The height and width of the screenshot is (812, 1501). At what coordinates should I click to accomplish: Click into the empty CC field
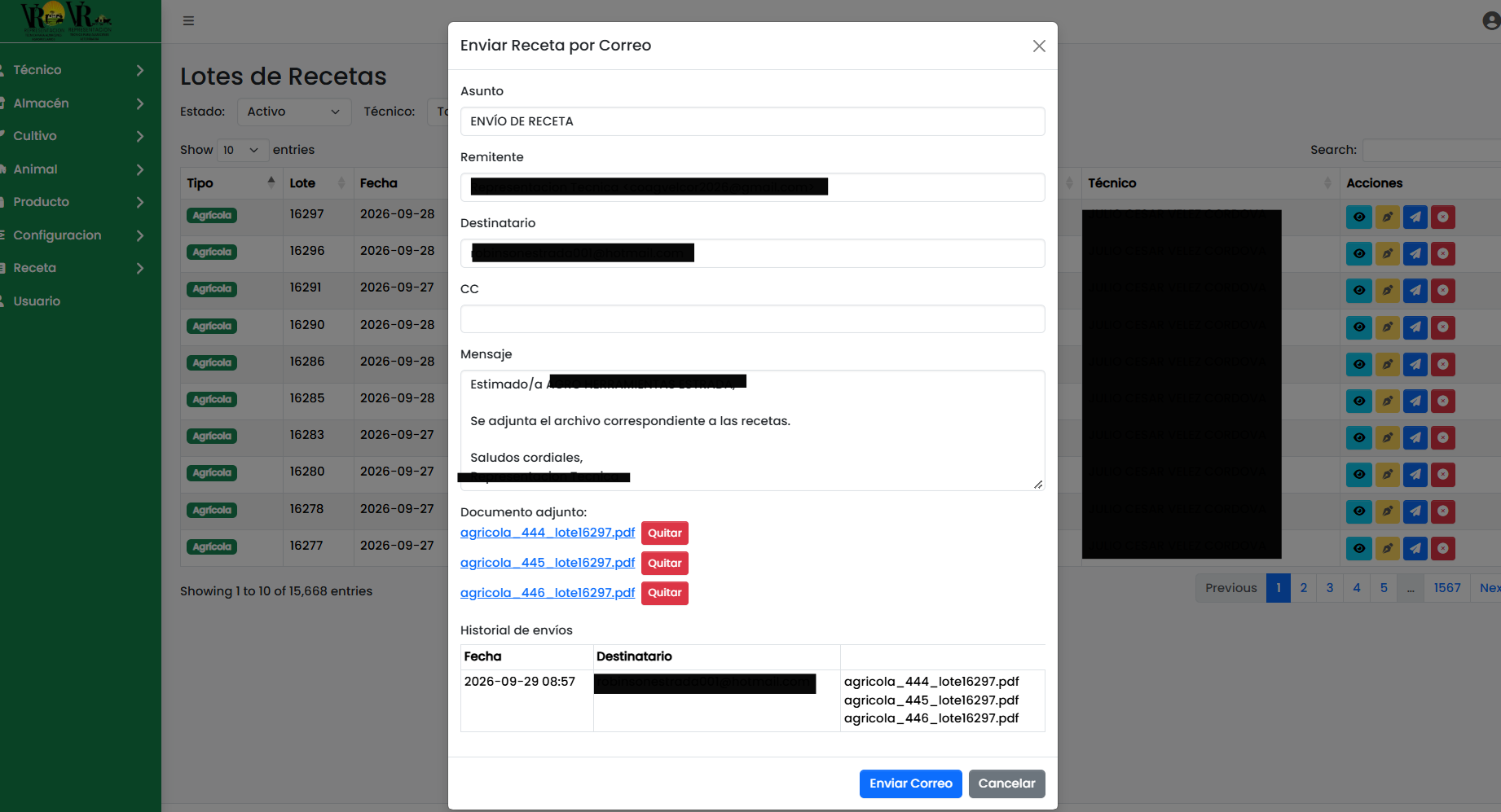(x=752, y=319)
